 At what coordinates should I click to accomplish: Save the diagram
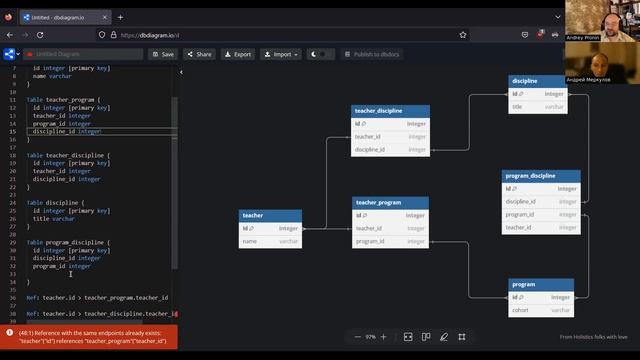[163, 54]
